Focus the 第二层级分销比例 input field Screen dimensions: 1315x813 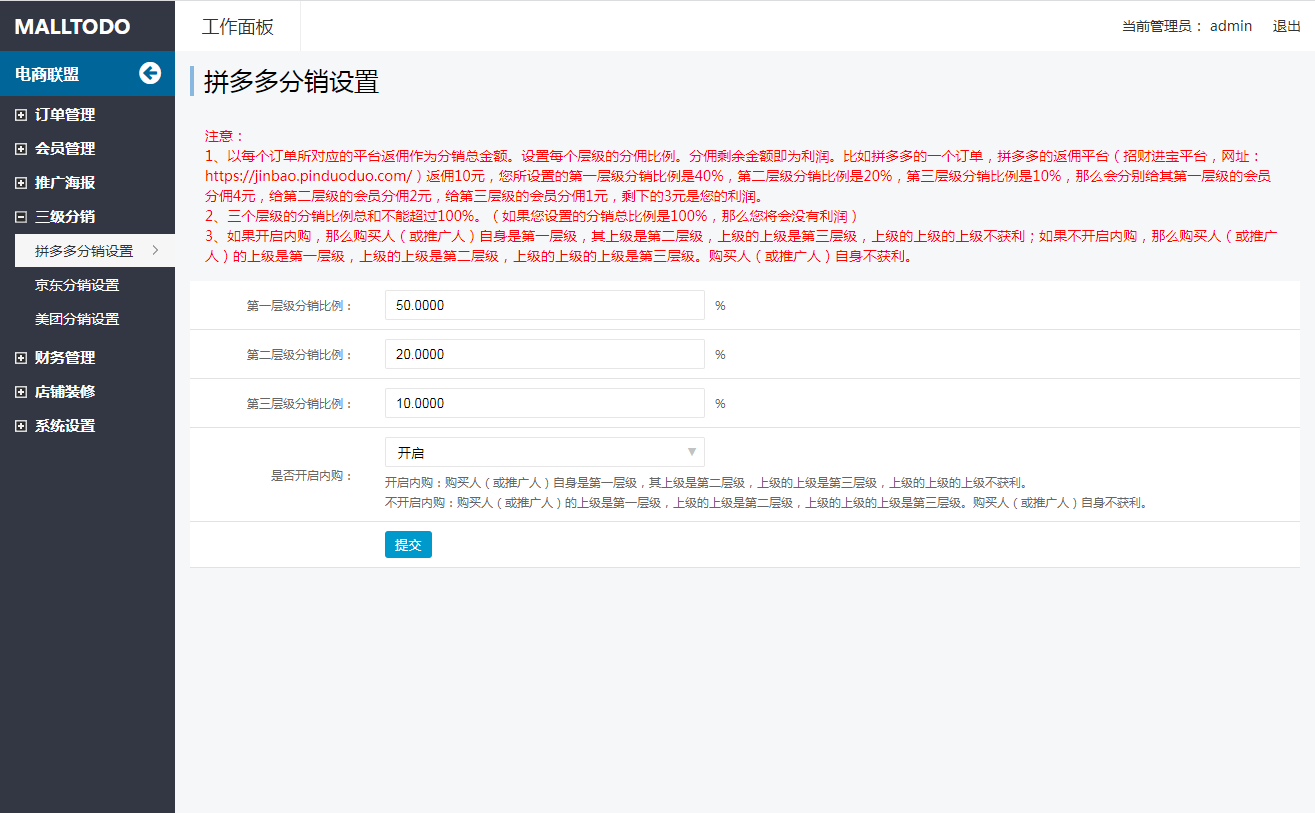[x=545, y=354]
